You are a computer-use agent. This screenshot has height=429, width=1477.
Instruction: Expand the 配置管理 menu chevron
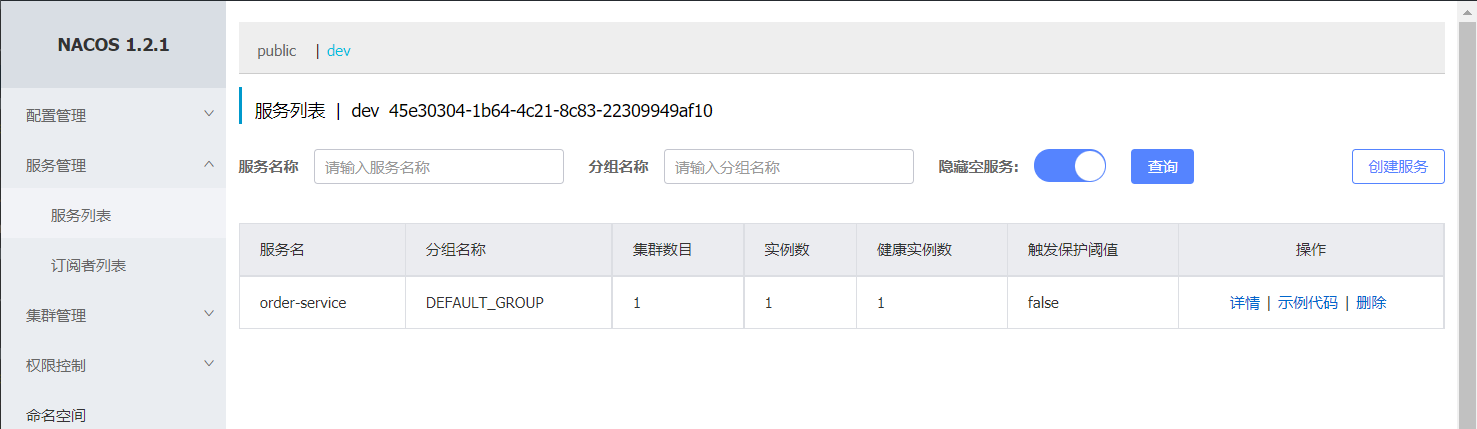[208, 114]
